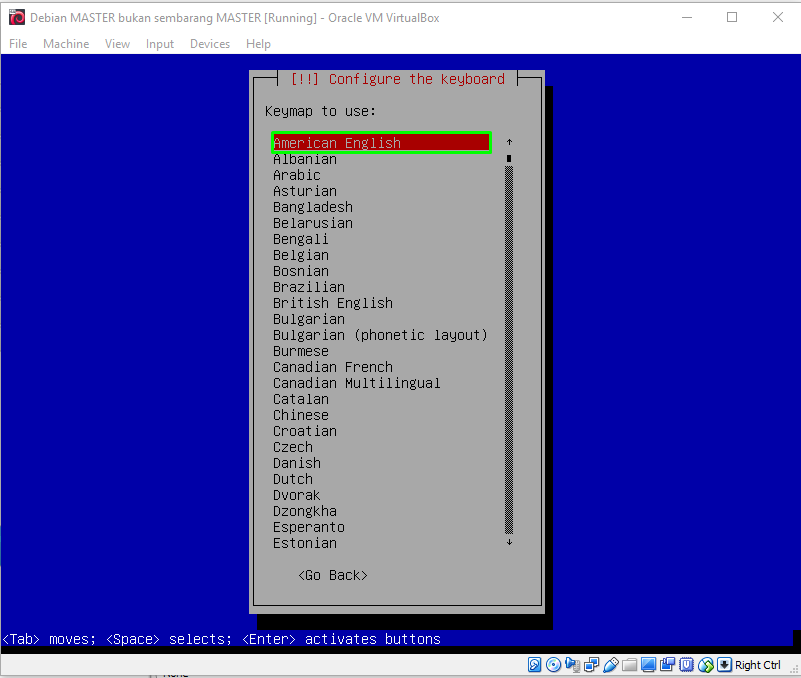Viewport: 801px width, 678px height.
Task: Close the VirtualBox VM window
Action: [x=778, y=17]
